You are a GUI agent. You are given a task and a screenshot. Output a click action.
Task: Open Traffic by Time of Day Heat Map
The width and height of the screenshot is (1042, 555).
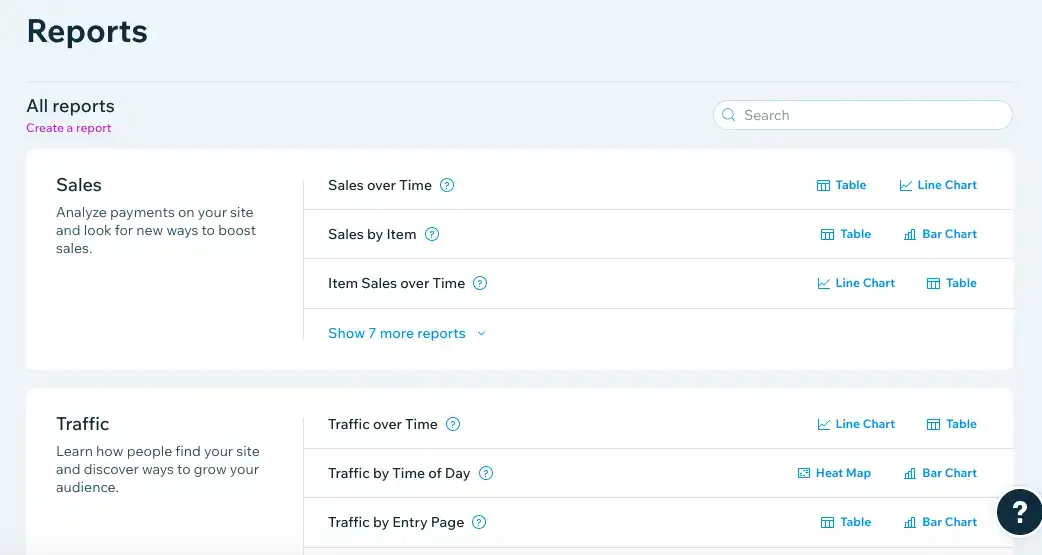834,473
